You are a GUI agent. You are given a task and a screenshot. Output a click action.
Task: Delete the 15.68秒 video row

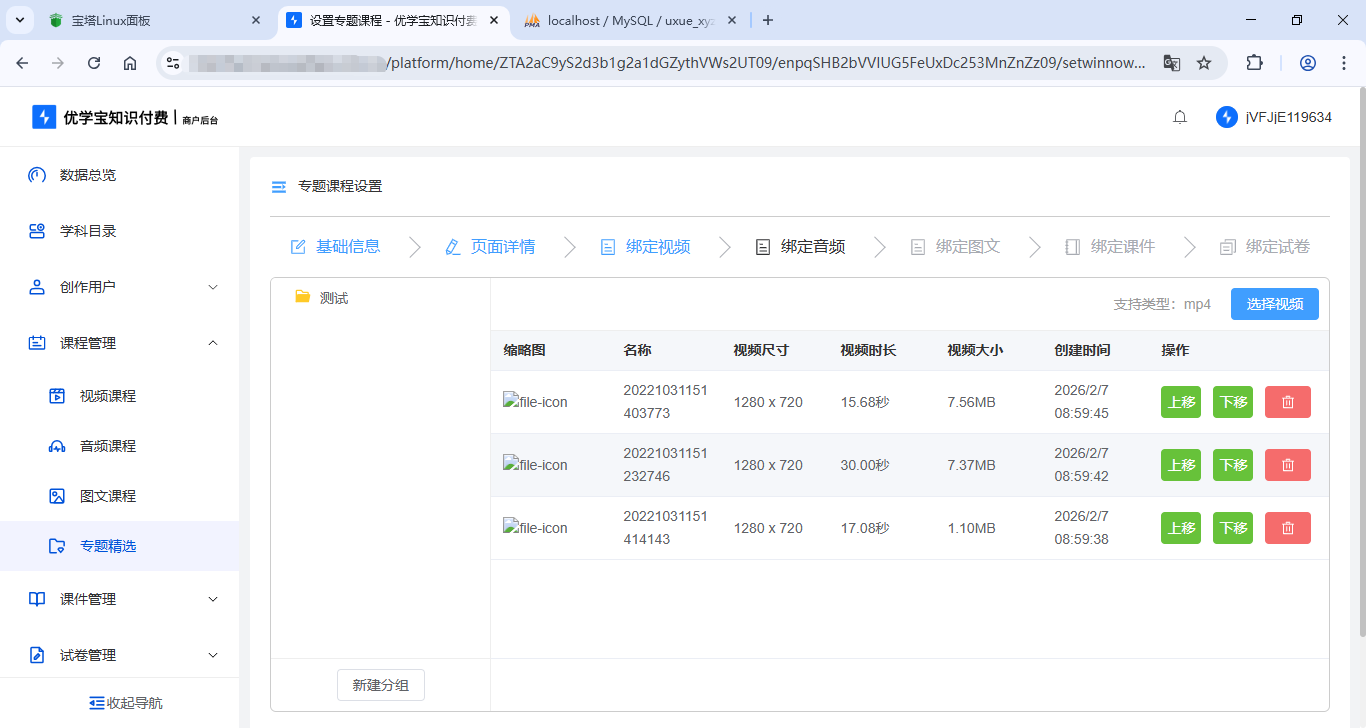1287,402
